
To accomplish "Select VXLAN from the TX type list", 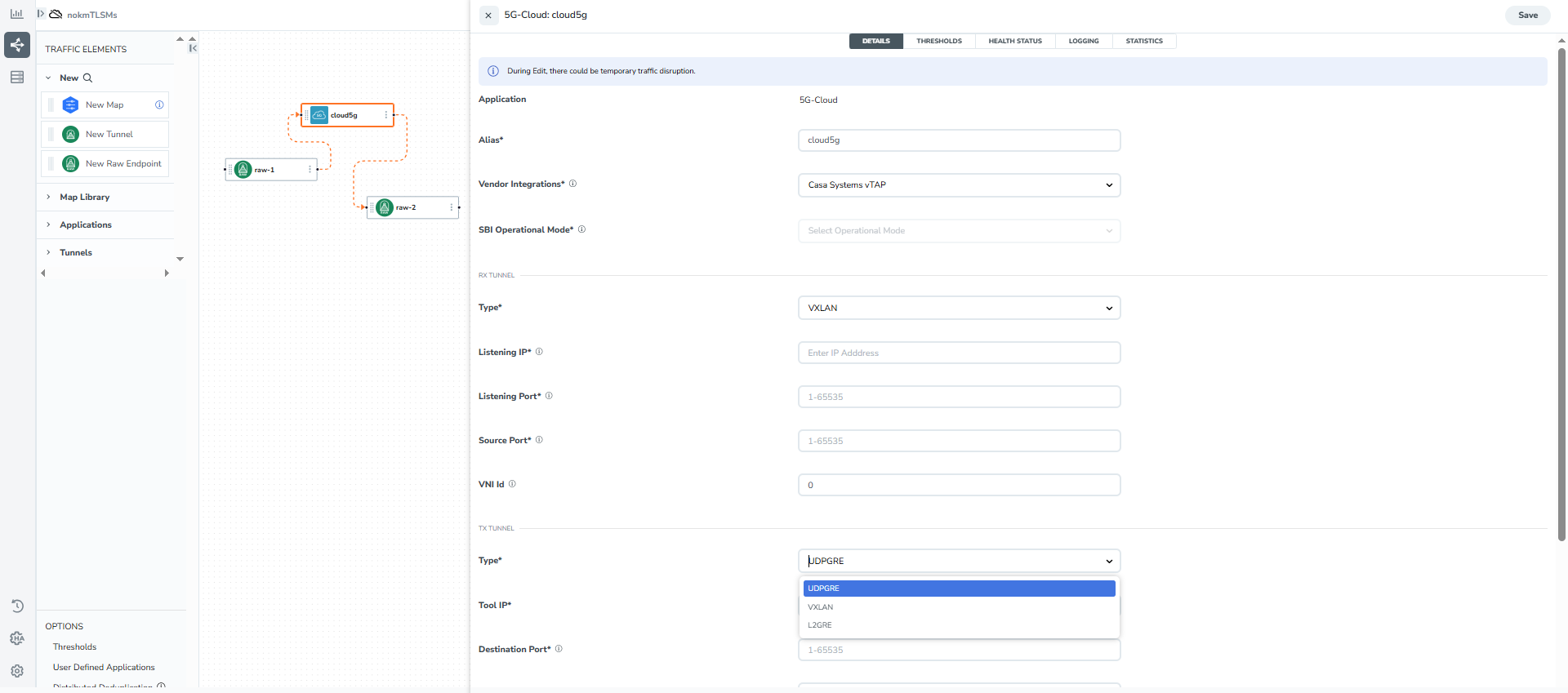I will pos(821,607).
